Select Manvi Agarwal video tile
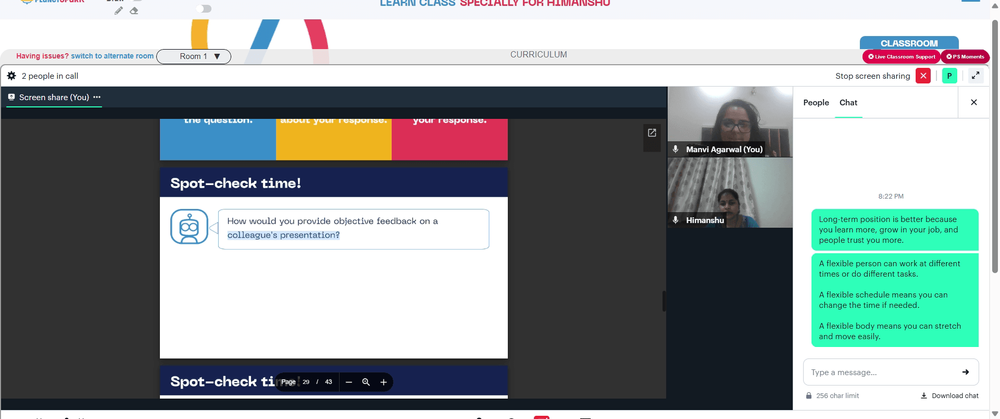 [730, 122]
